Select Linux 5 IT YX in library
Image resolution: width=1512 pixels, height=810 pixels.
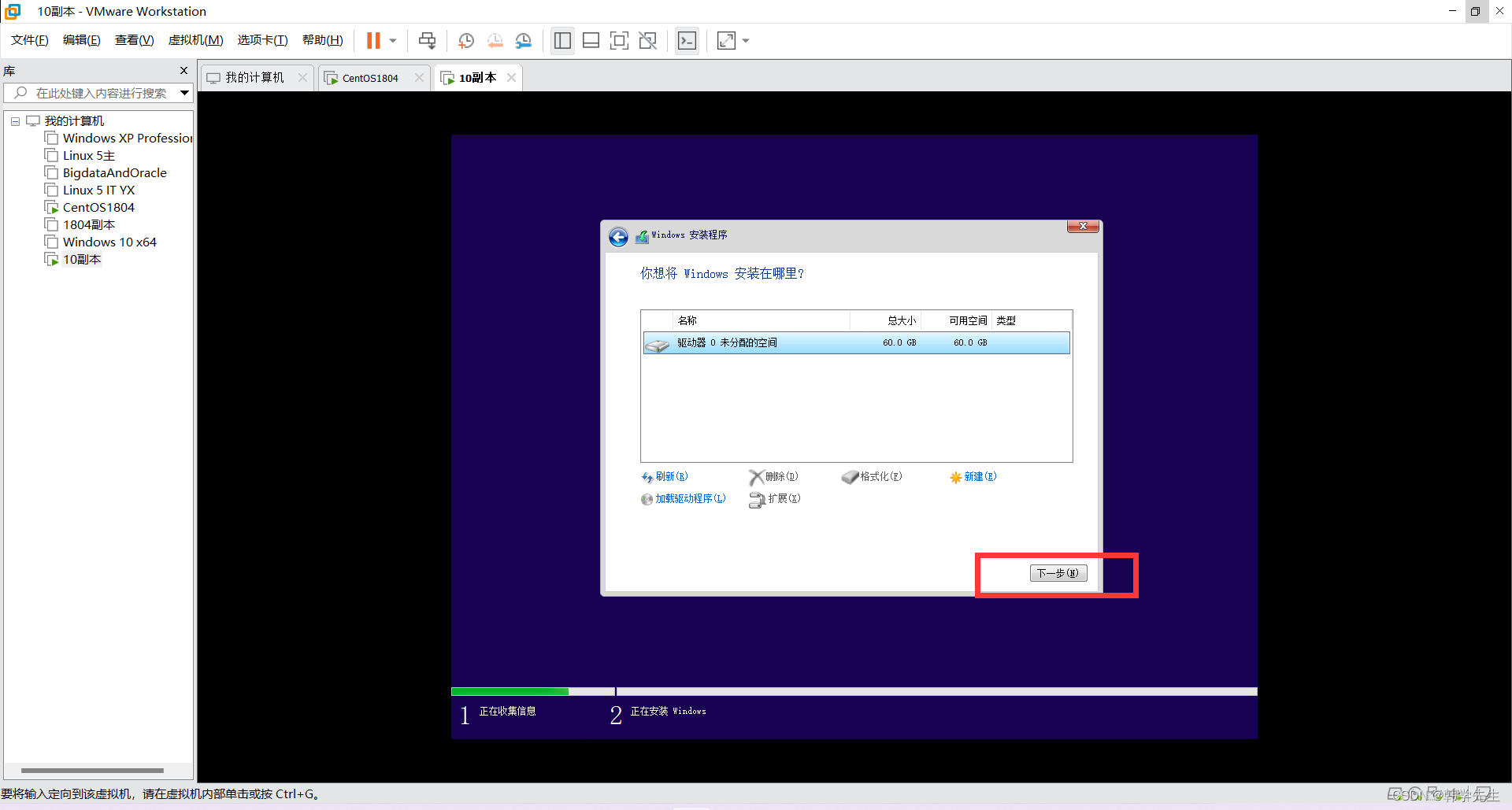[x=90, y=190]
